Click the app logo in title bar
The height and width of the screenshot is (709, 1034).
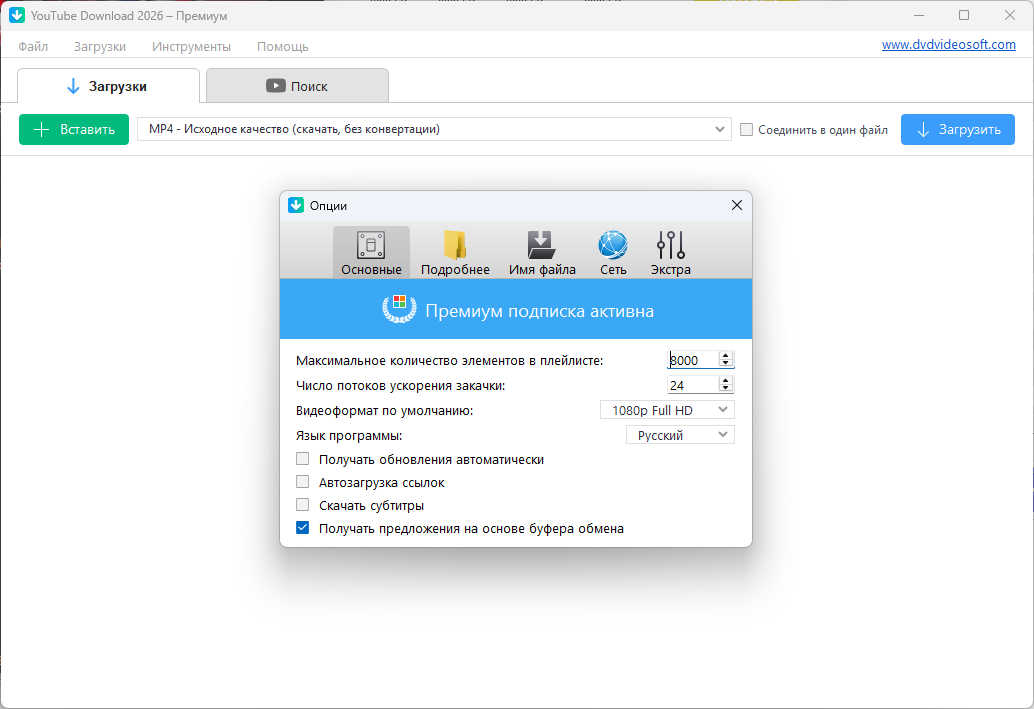pos(17,16)
